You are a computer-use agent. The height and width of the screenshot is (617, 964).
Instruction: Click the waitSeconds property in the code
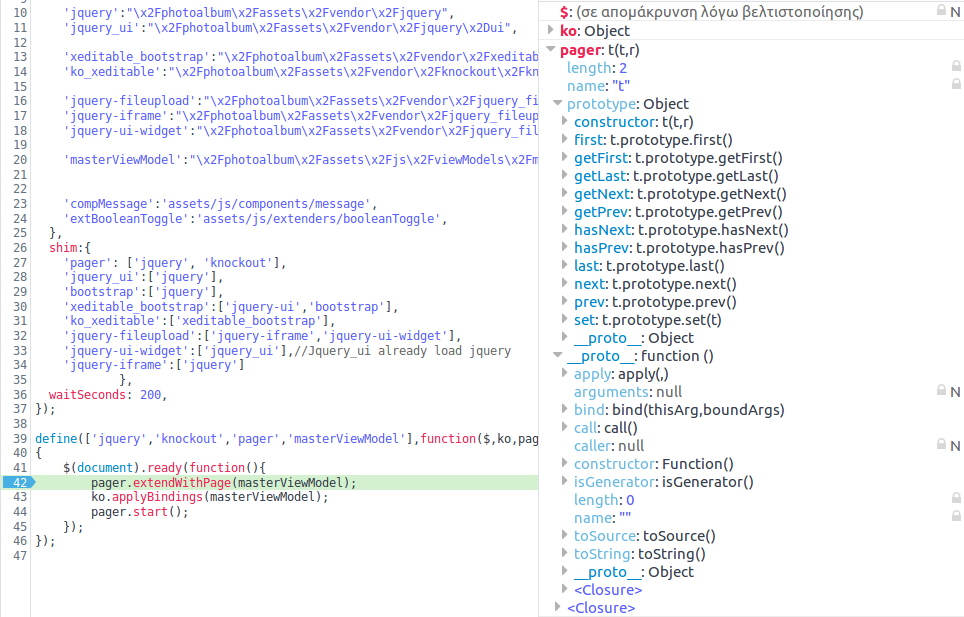[87, 395]
